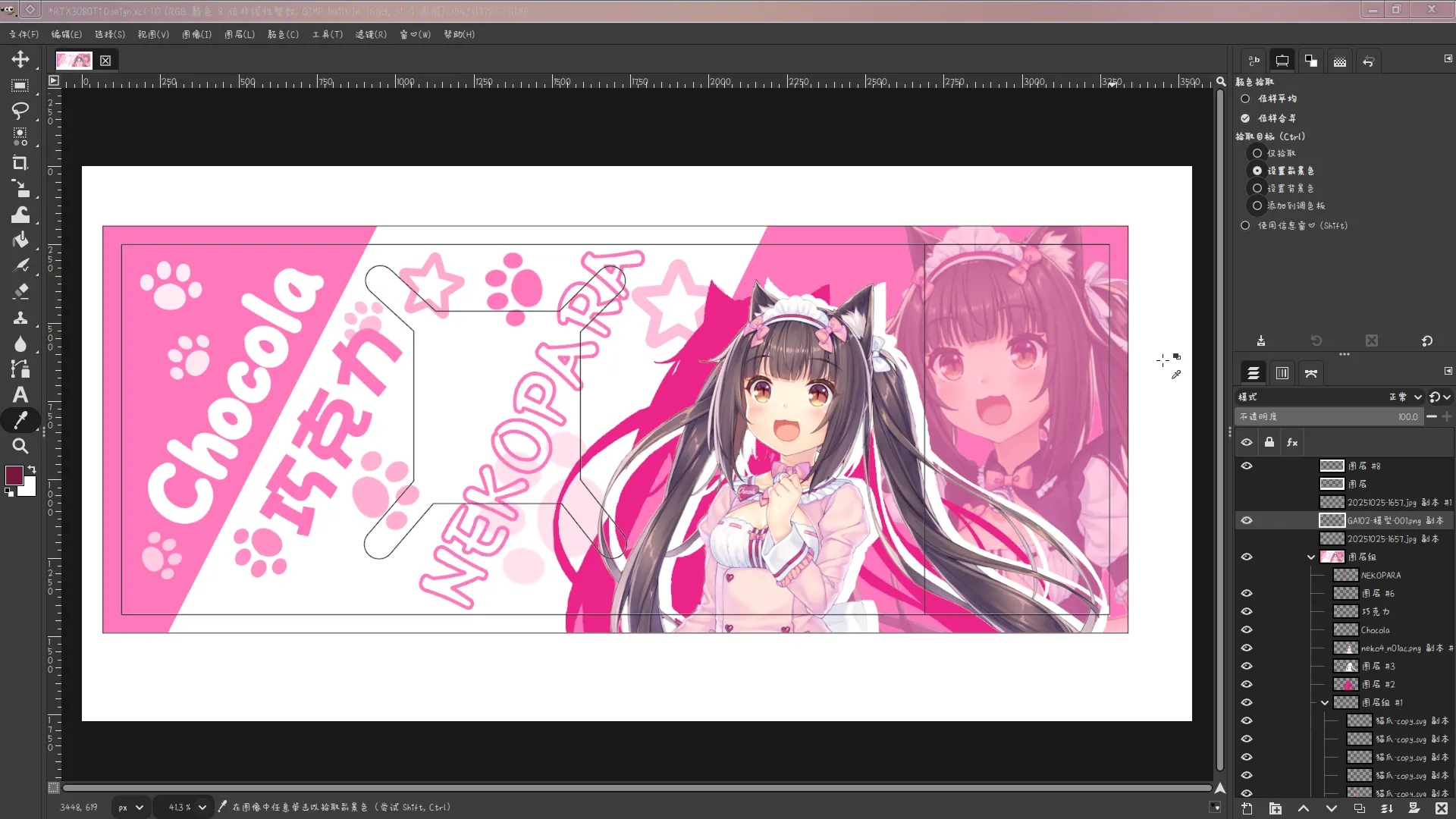Open the 编辑(E) Edit menu

pos(67,34)
